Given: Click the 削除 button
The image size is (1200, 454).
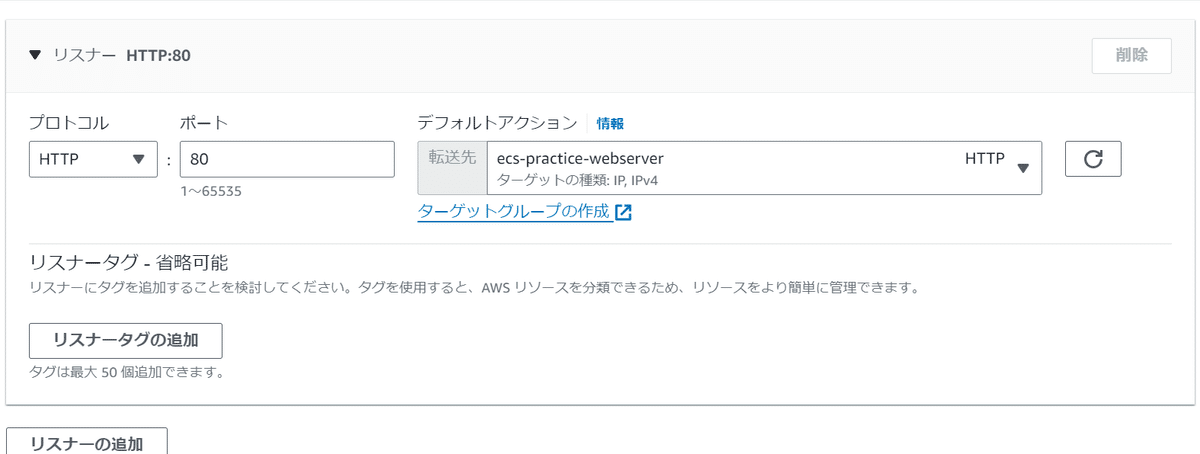Looking at the screenshot, I should [1131, 55].
